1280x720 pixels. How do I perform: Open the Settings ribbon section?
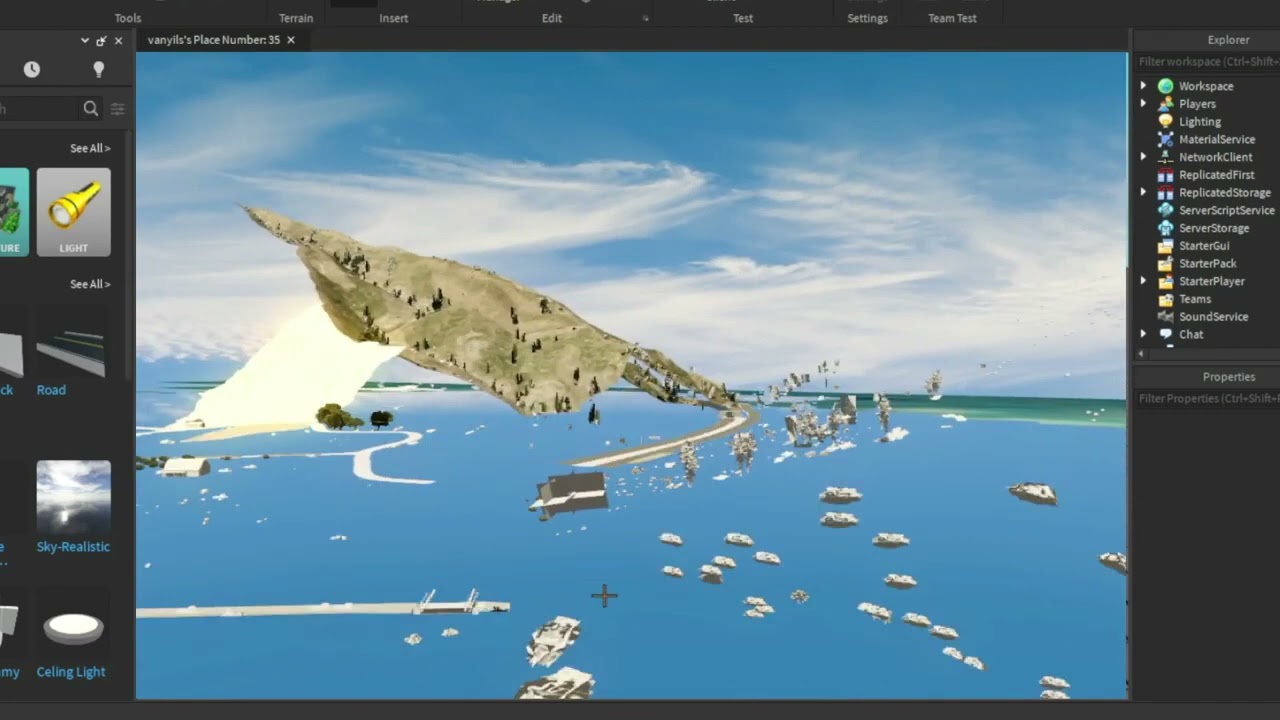click(867, 18)
